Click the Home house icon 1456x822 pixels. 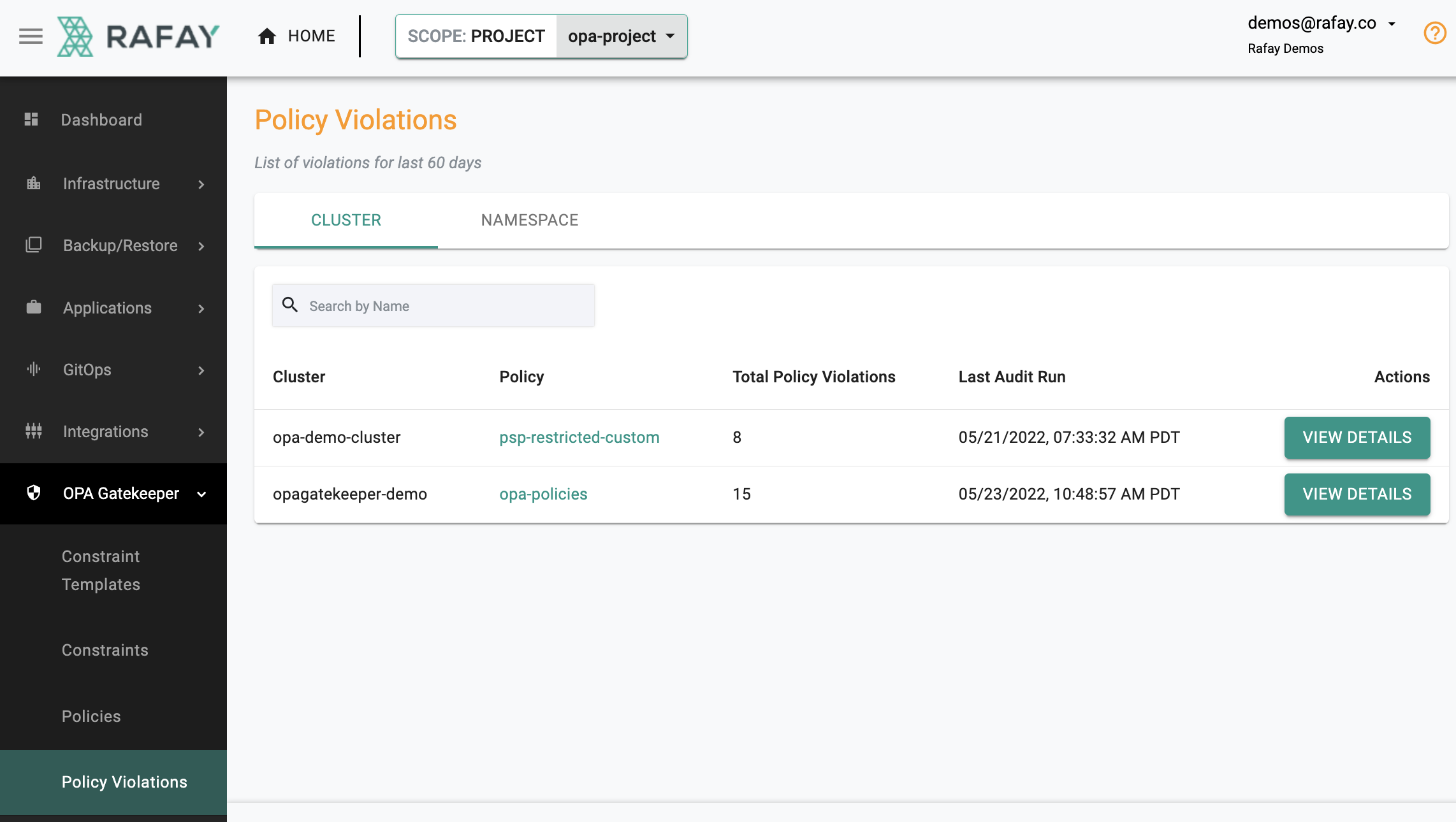click(x=267, y=36)
